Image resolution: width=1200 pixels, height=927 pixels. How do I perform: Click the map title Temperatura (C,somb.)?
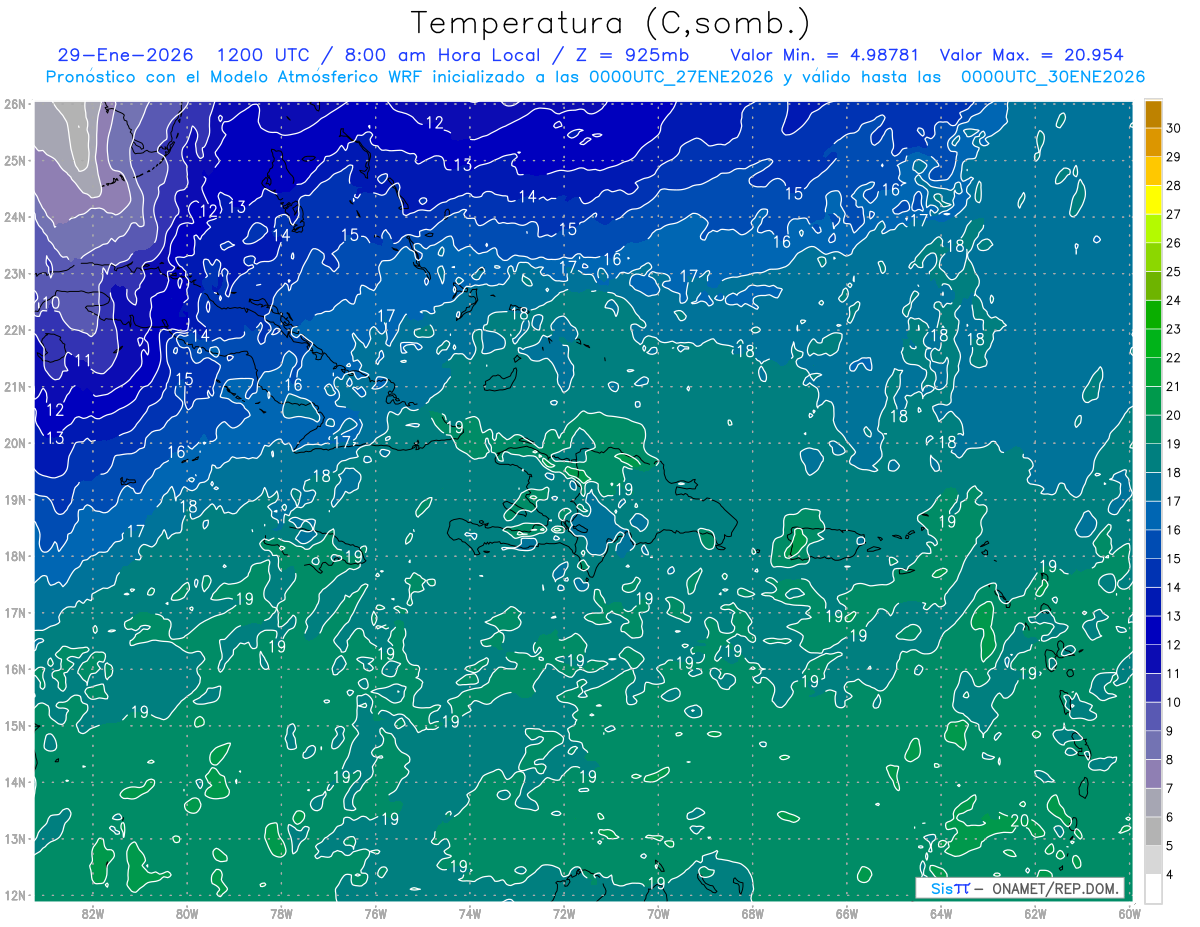(x=611, y=23)
